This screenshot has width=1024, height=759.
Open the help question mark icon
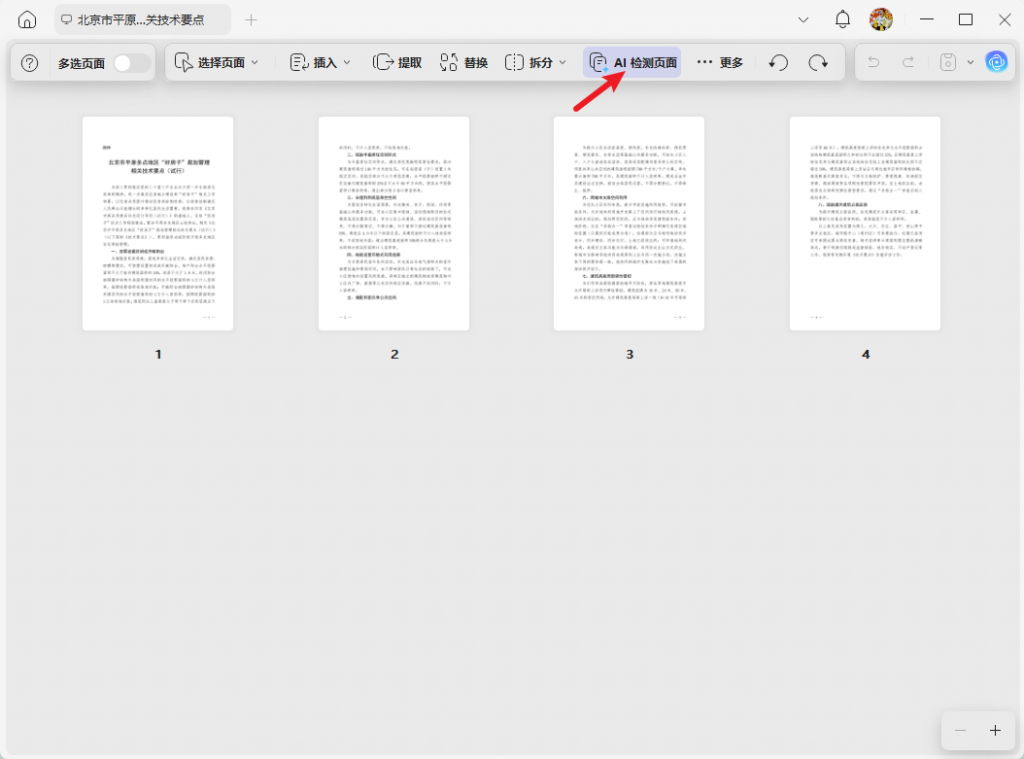point(30,63)
